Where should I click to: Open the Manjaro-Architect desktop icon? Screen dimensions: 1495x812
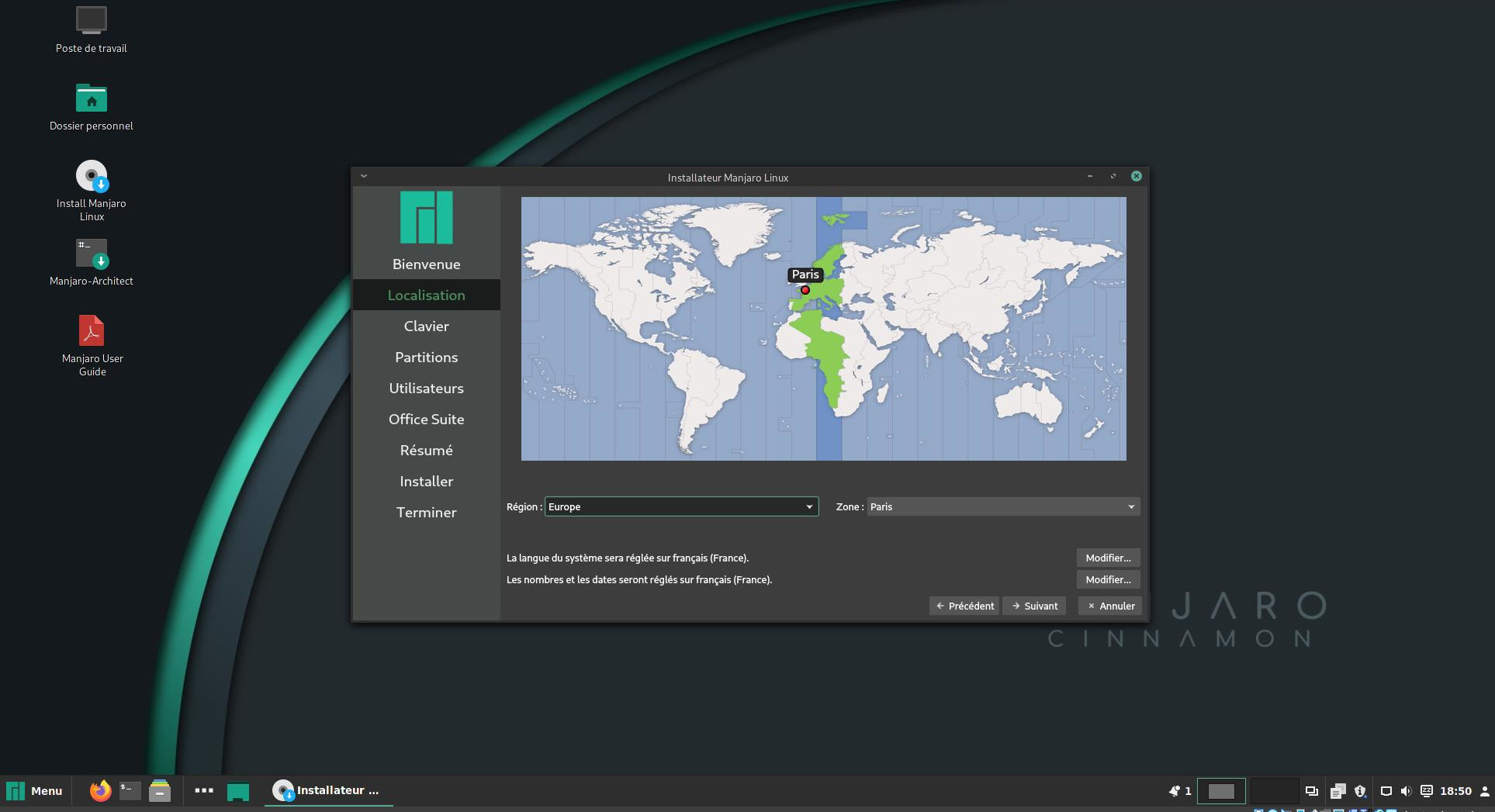pos(91,262)
